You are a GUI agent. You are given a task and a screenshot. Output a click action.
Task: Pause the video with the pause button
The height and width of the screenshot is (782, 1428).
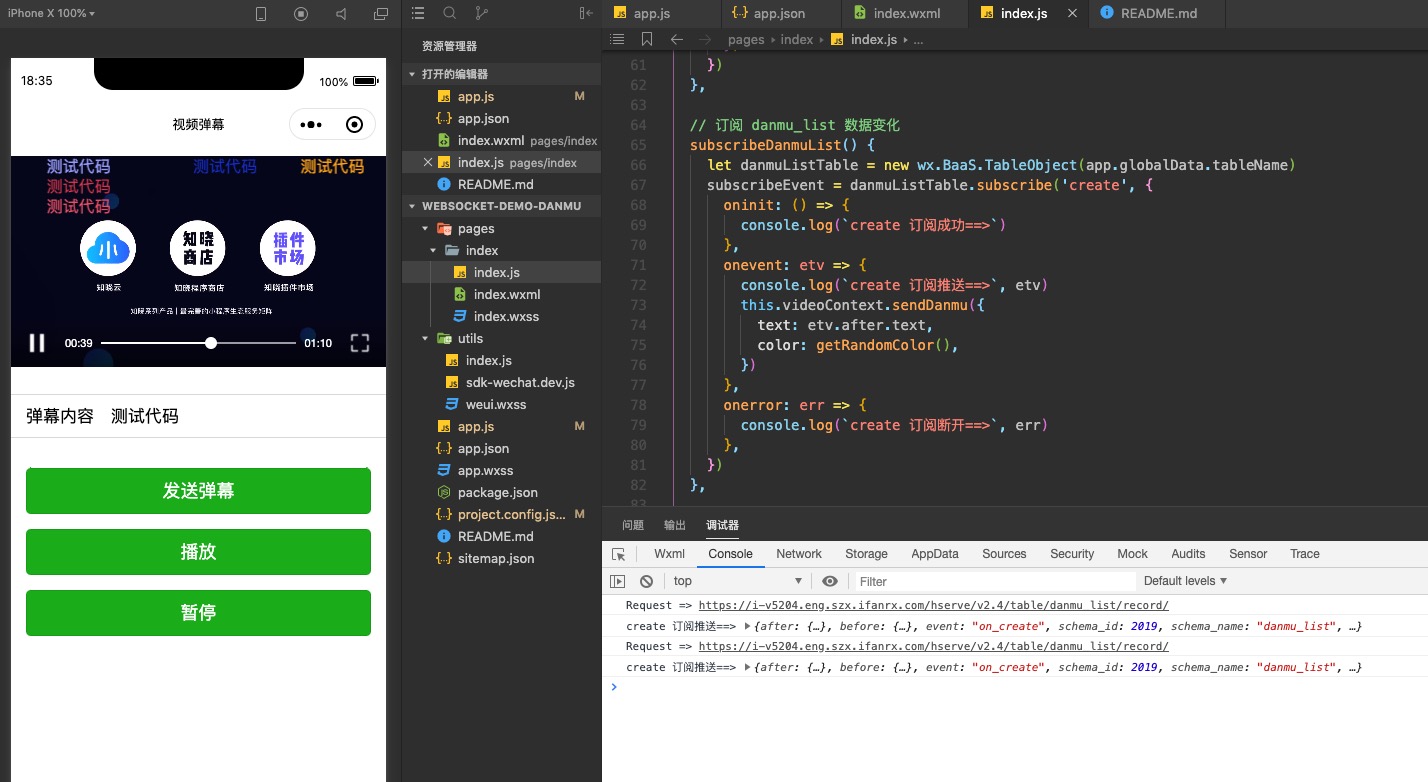pos(37,343)
